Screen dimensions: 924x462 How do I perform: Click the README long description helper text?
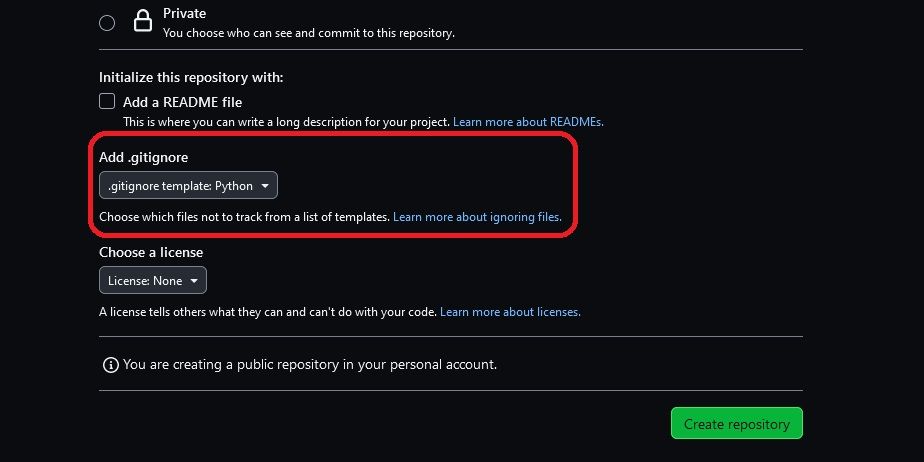[x=287, y=122]
